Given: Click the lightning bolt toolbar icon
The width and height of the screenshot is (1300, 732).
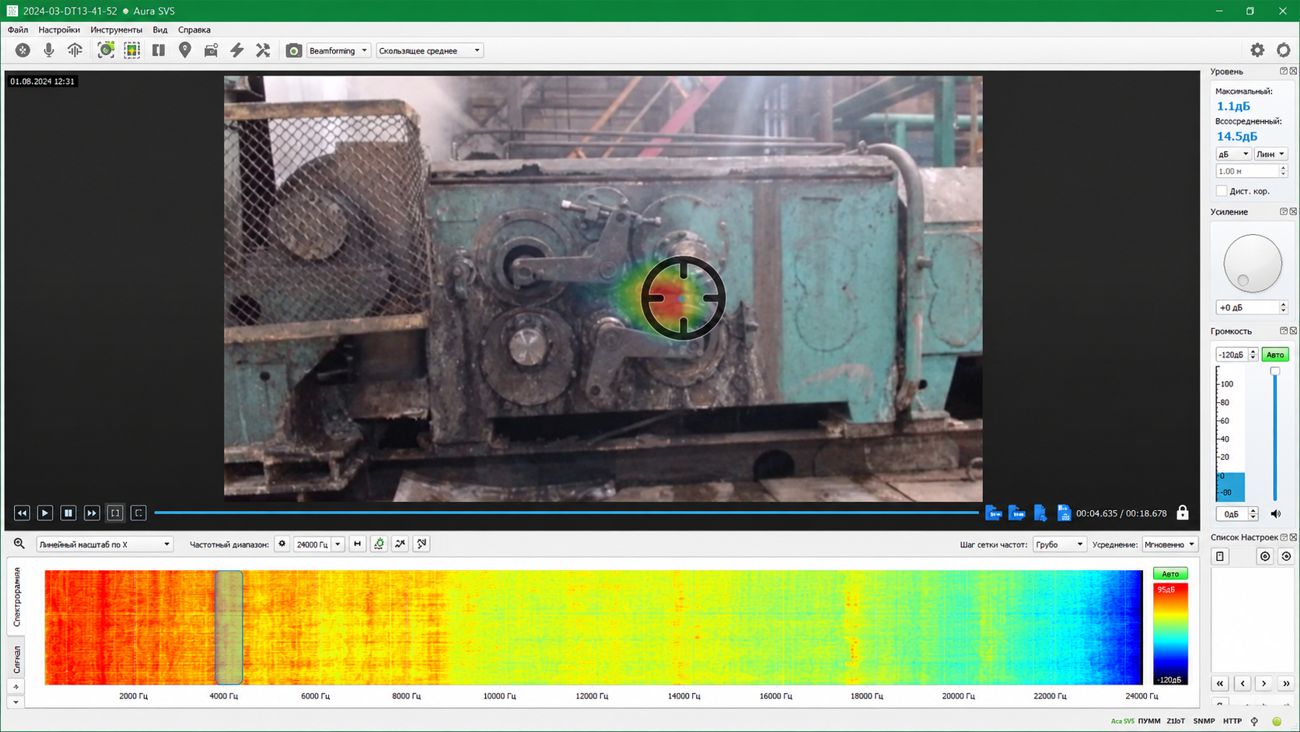Looking at the screenshot, I should tap(237, 50).
